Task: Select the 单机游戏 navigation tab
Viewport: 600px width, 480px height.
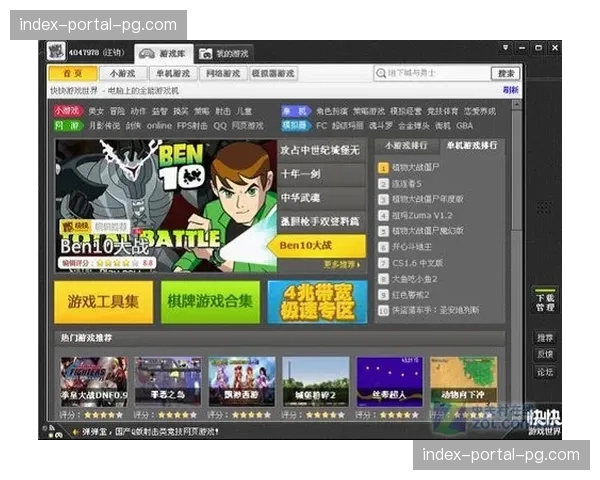Action: point(173,73)
